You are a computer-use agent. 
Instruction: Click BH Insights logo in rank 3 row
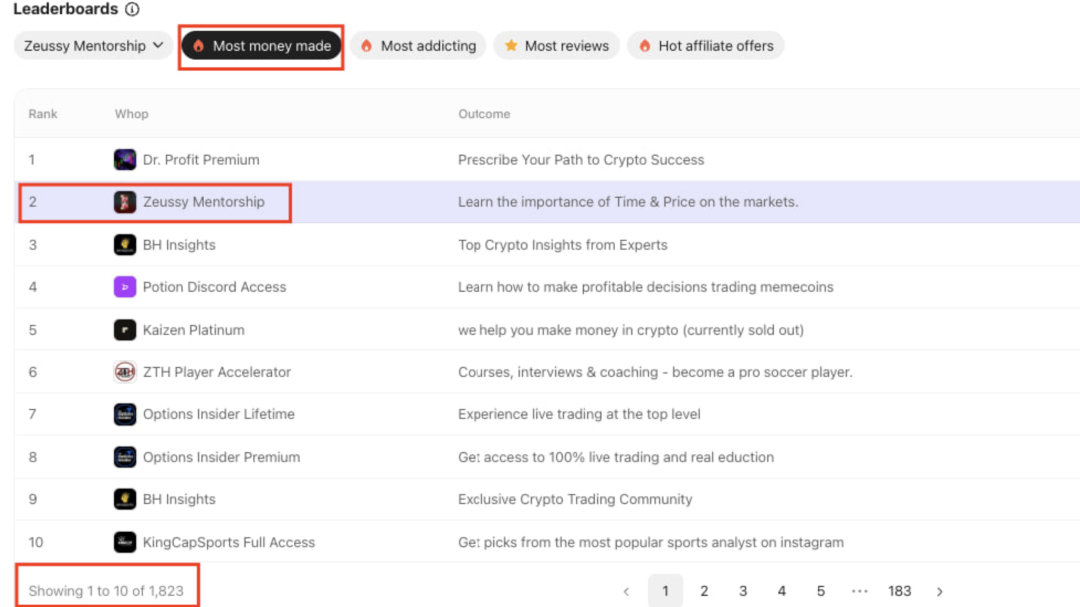[x=125, y=245]
